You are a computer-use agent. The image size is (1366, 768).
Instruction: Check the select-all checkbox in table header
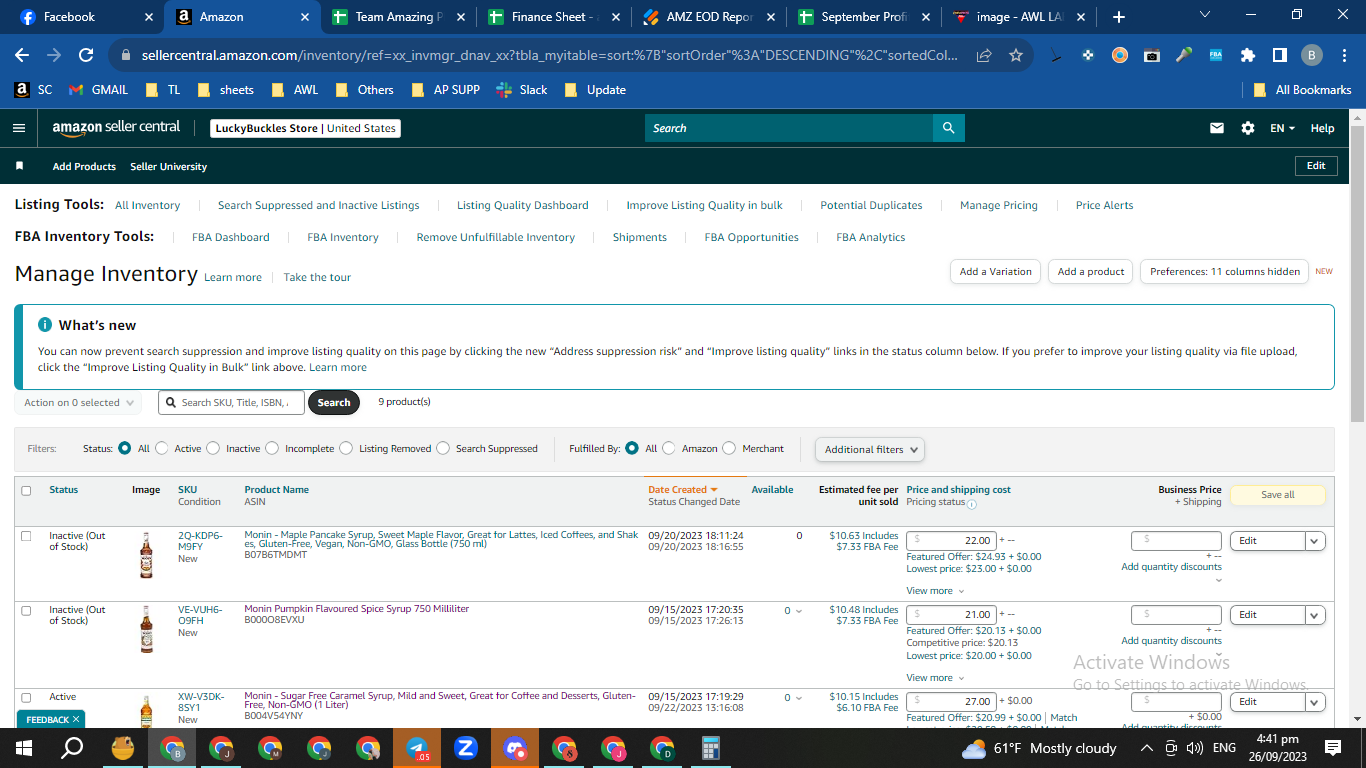pos(26,491)
